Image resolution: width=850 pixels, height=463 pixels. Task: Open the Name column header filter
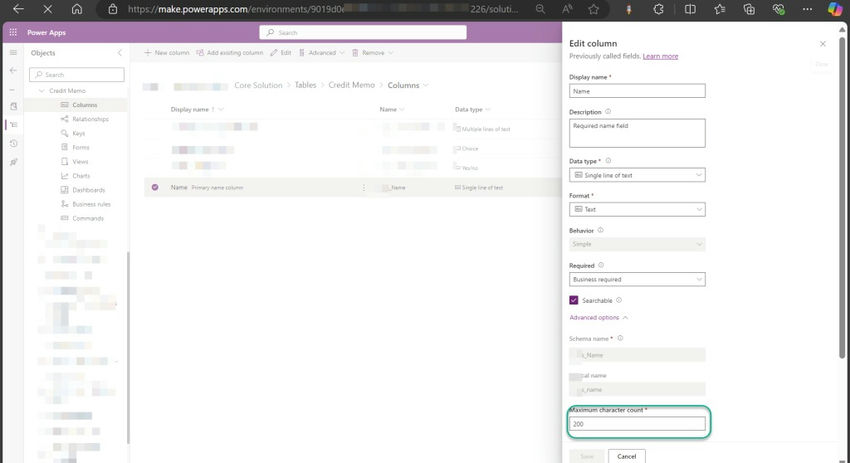(391, 110)
